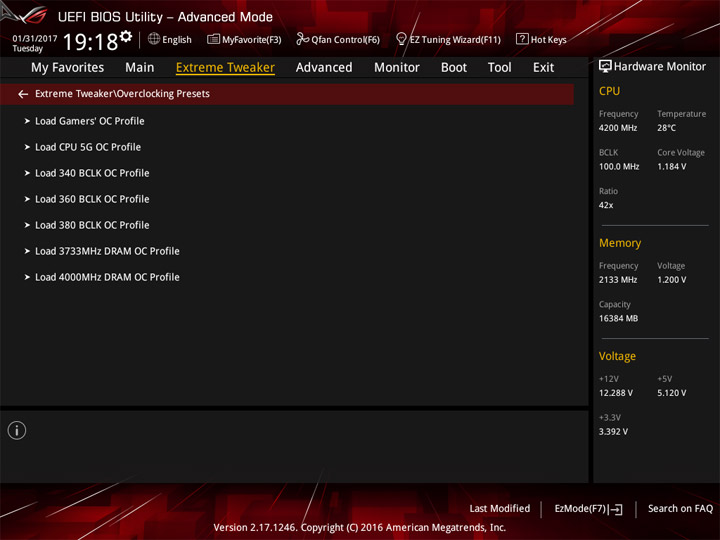Open the Advanced tab
The height and width of the screenshot is (540, 720).
pos(324,68)
